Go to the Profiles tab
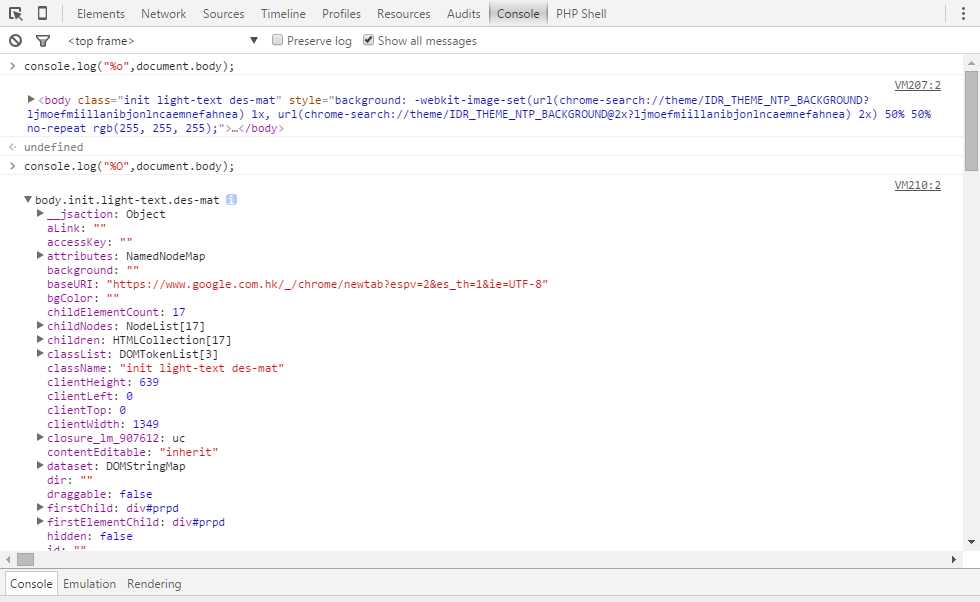This screenshot has height=602, width=980. click(341, 14)
